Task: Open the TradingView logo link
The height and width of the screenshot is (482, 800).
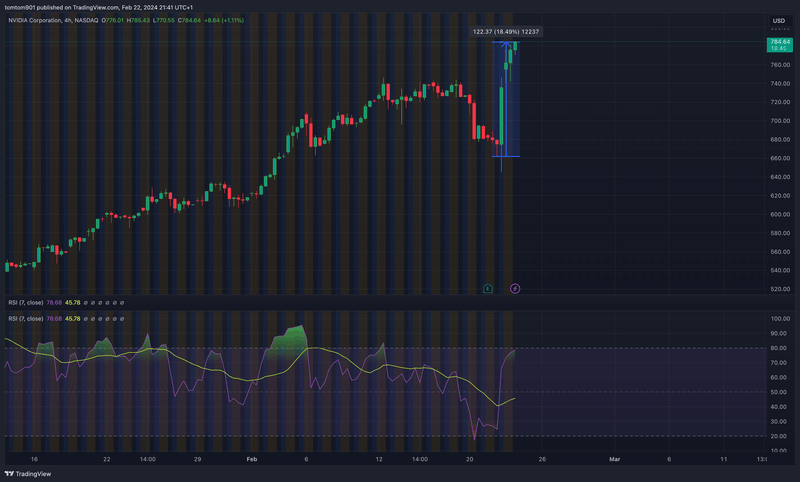Action: (x=28, y=474)
